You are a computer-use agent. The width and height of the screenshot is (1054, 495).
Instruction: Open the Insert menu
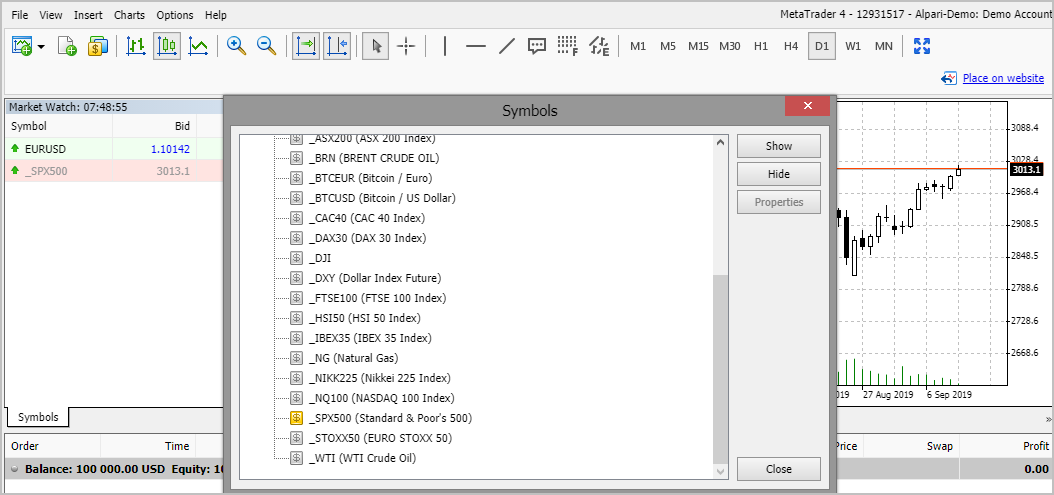(x=88, y=15)
